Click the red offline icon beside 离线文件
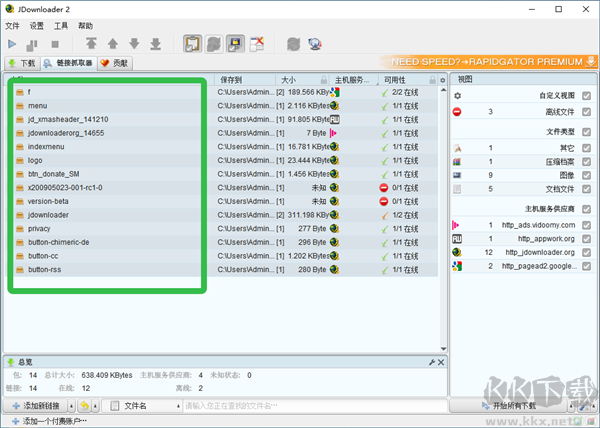This screenshot has height=428, width=600. pyautogui.click(x=457, y=112)
